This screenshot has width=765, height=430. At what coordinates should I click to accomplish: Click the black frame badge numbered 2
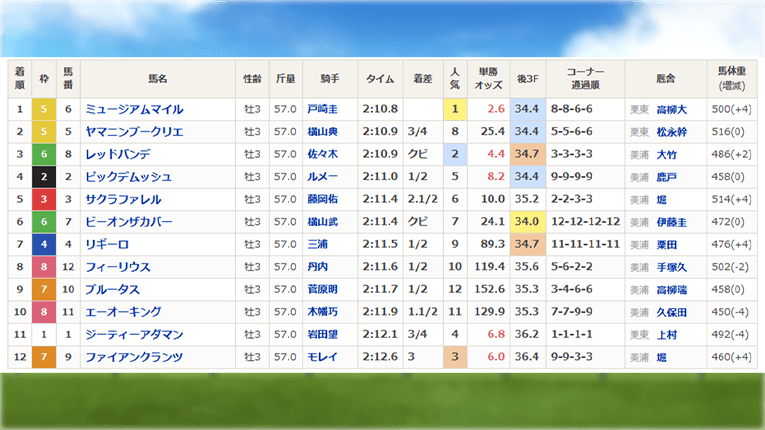[44, 177]
